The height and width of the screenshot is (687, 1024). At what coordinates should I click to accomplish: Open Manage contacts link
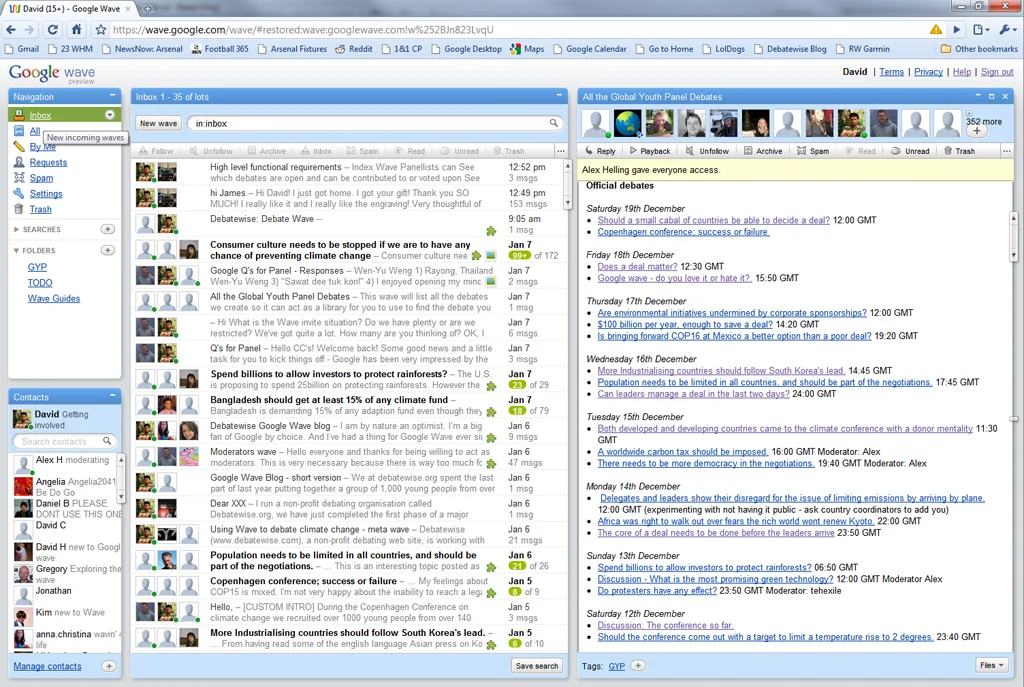point(48,666)
